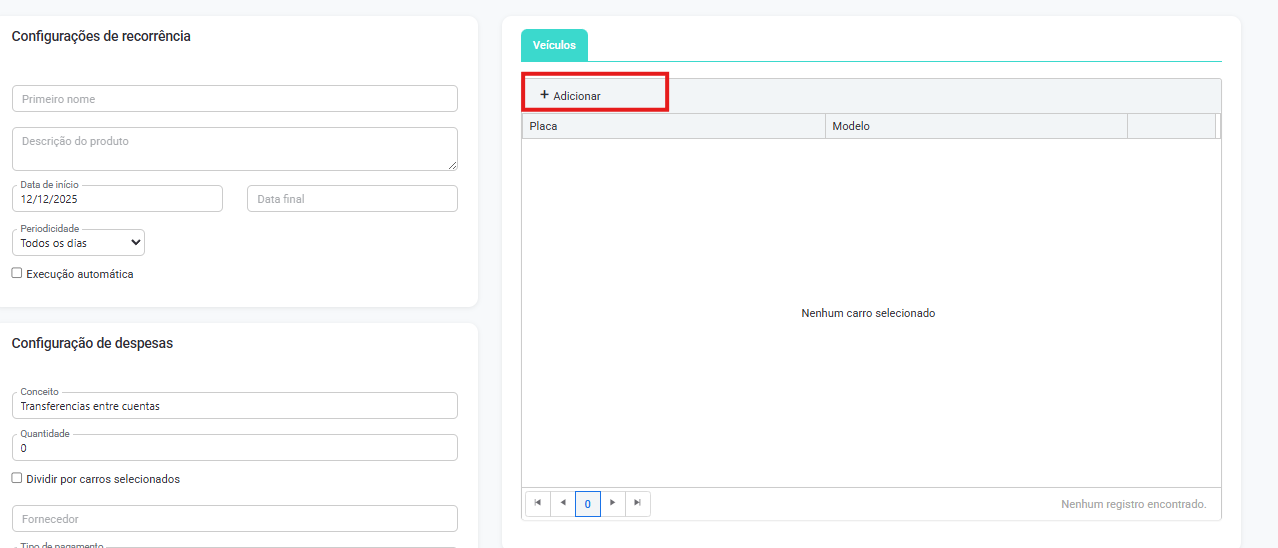Switch to the Veículos tab

tap(554, 45)
